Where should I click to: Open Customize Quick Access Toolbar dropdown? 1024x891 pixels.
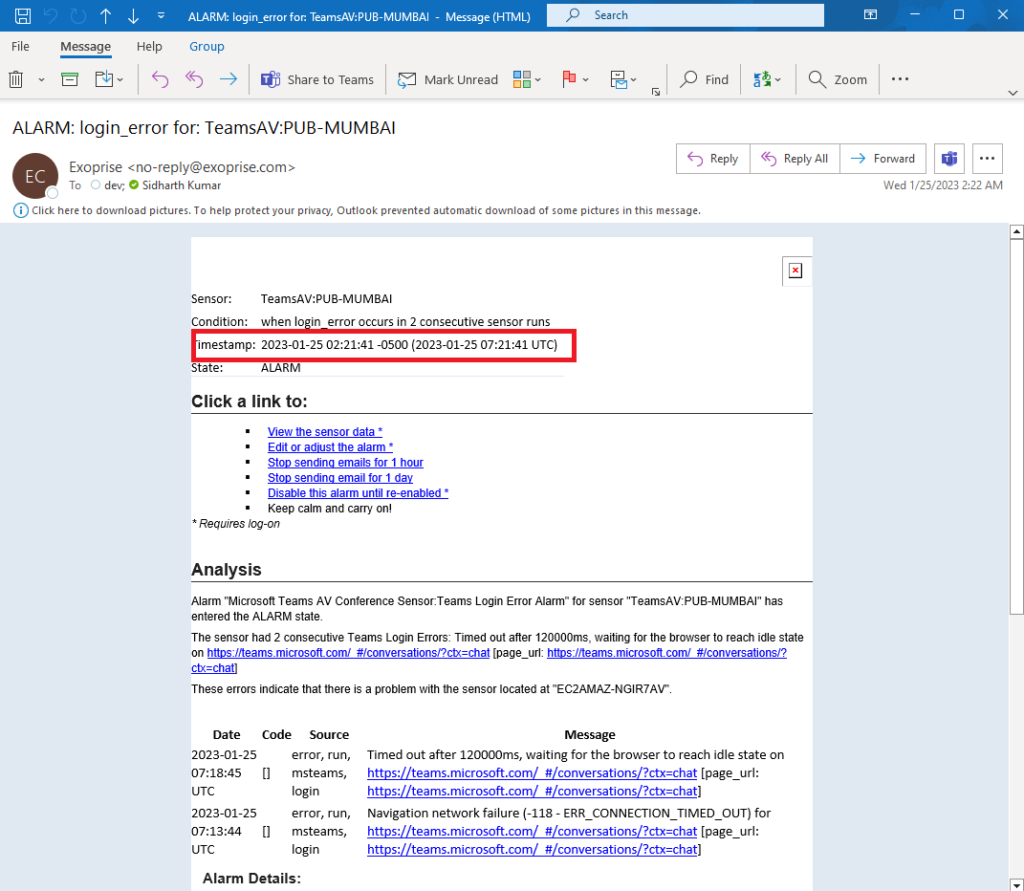tap(161, 16)
